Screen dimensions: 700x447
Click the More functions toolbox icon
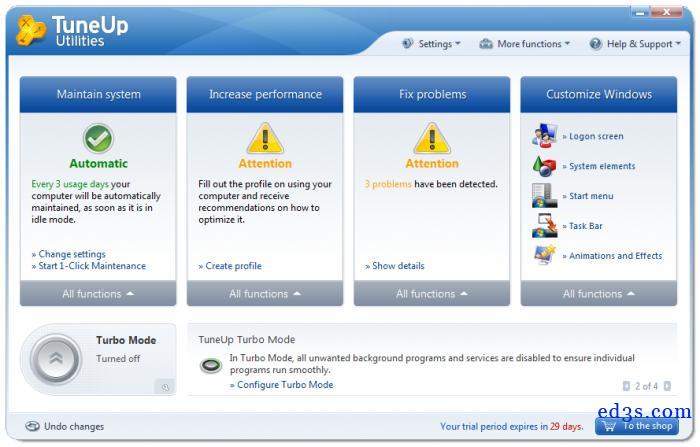pos(485,44)
